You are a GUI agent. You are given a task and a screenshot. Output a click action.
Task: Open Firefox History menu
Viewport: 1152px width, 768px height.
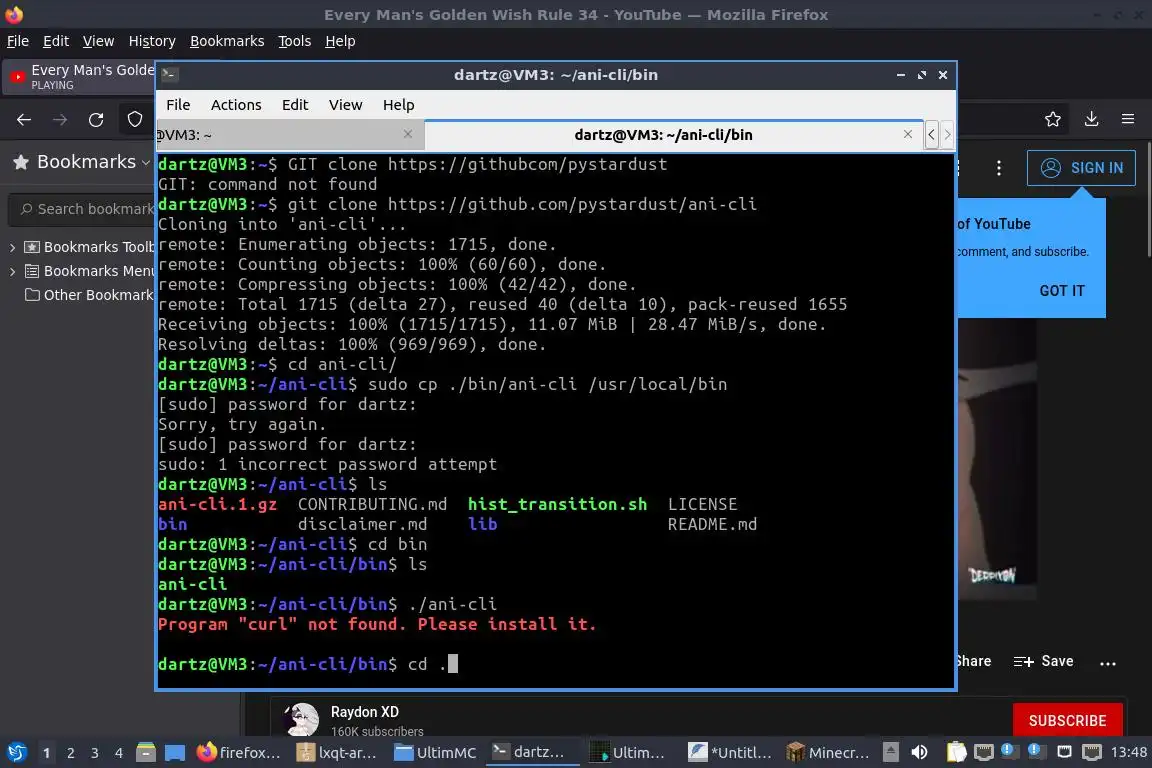152,41
